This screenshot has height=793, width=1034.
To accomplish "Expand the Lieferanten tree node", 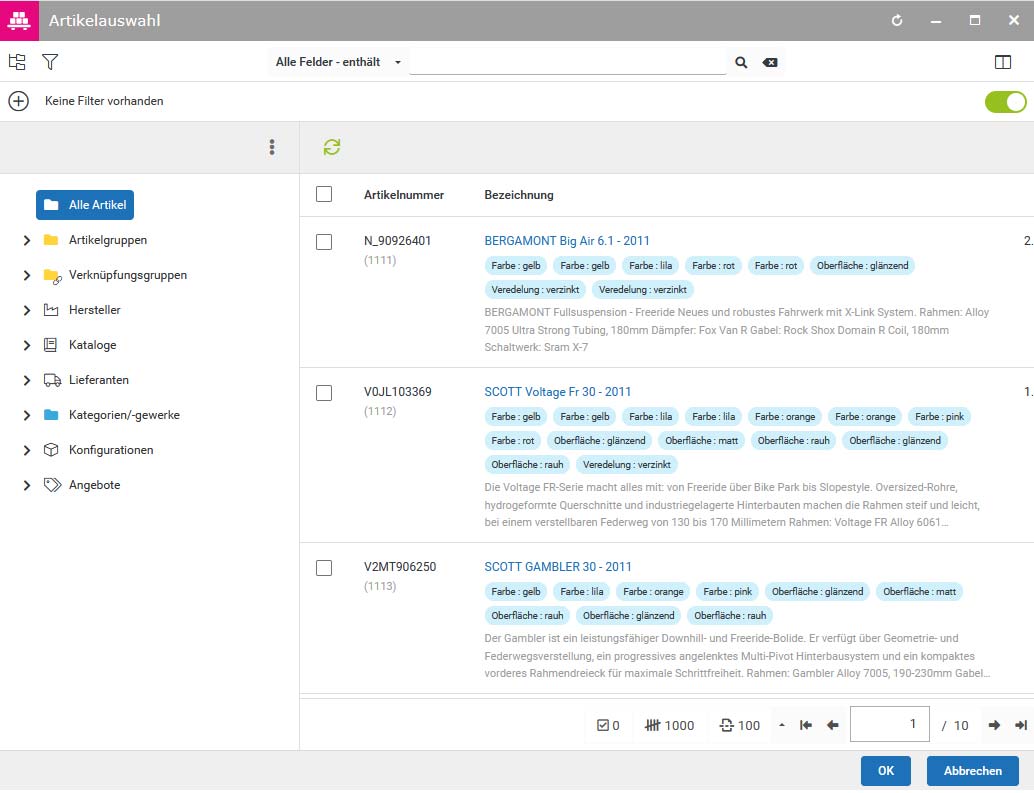I will point(26,380).
